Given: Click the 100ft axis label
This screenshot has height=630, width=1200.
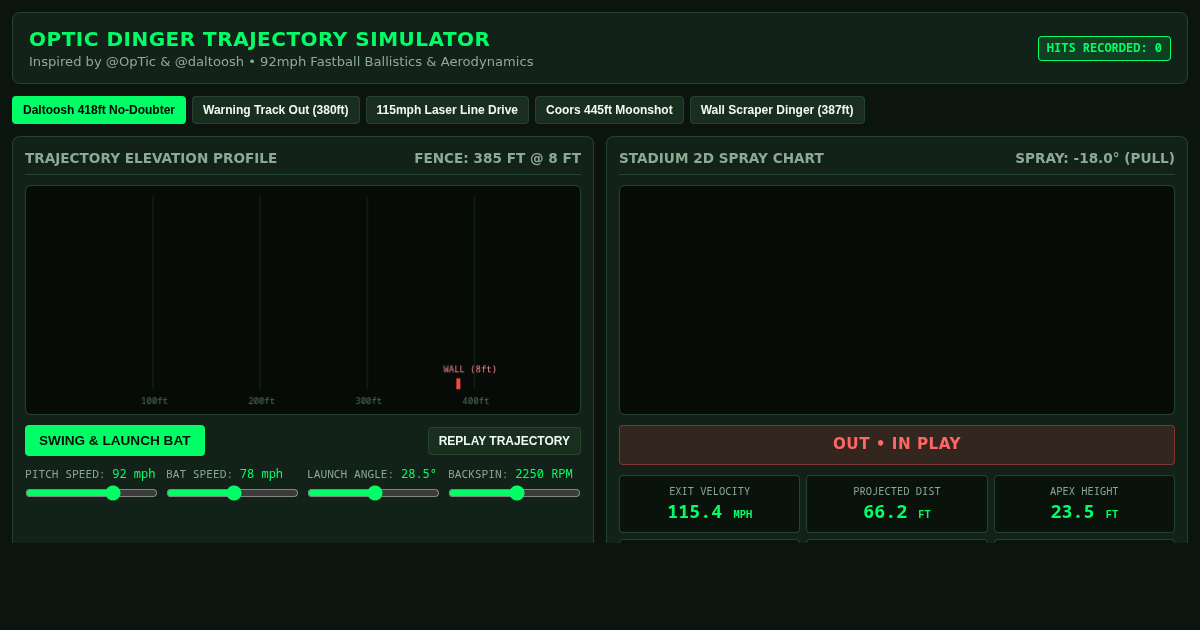Looking at the screenshot, I should click(x=154, y=401).
